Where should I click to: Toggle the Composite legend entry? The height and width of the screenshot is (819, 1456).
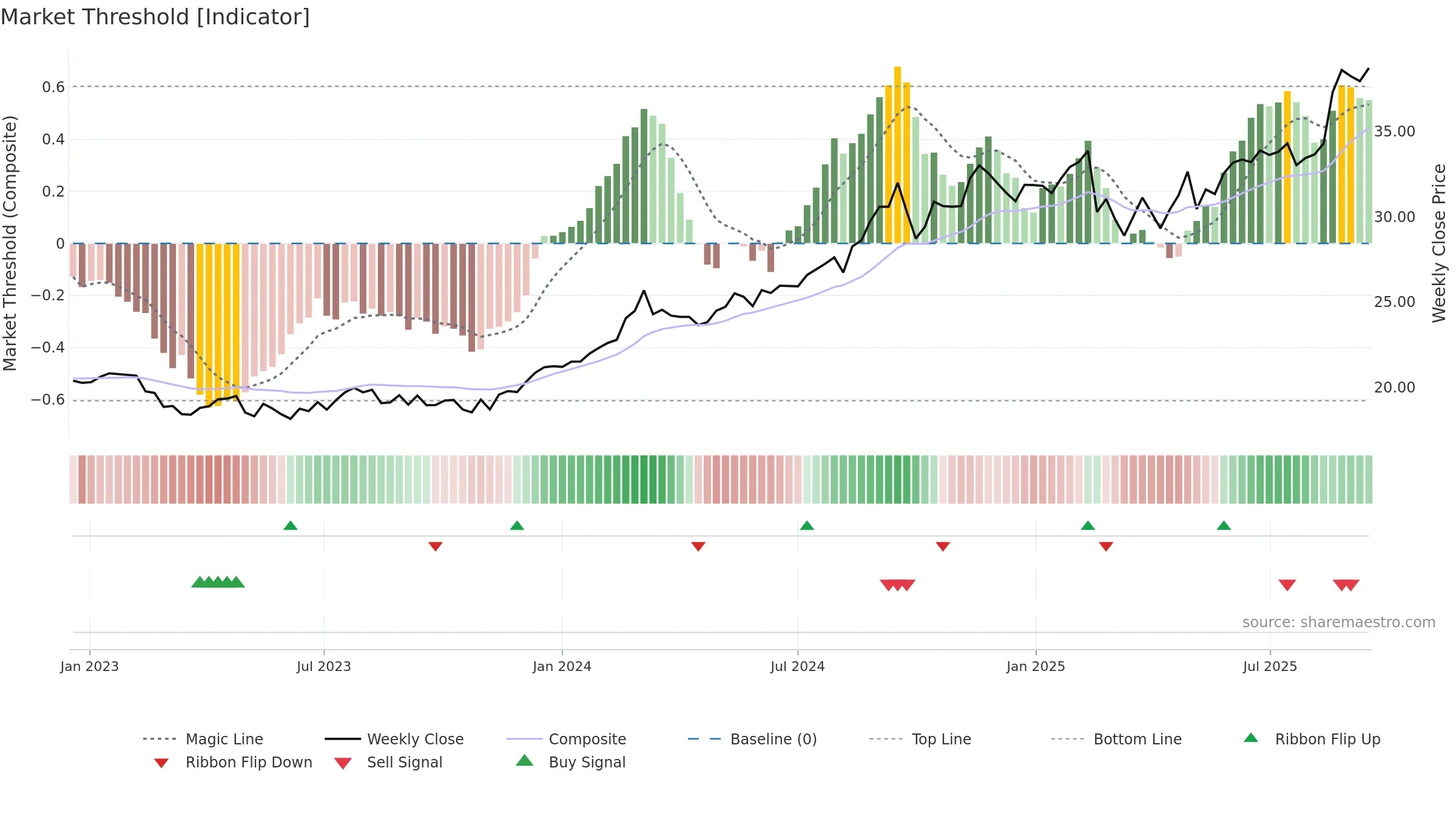tap(566, 739)
